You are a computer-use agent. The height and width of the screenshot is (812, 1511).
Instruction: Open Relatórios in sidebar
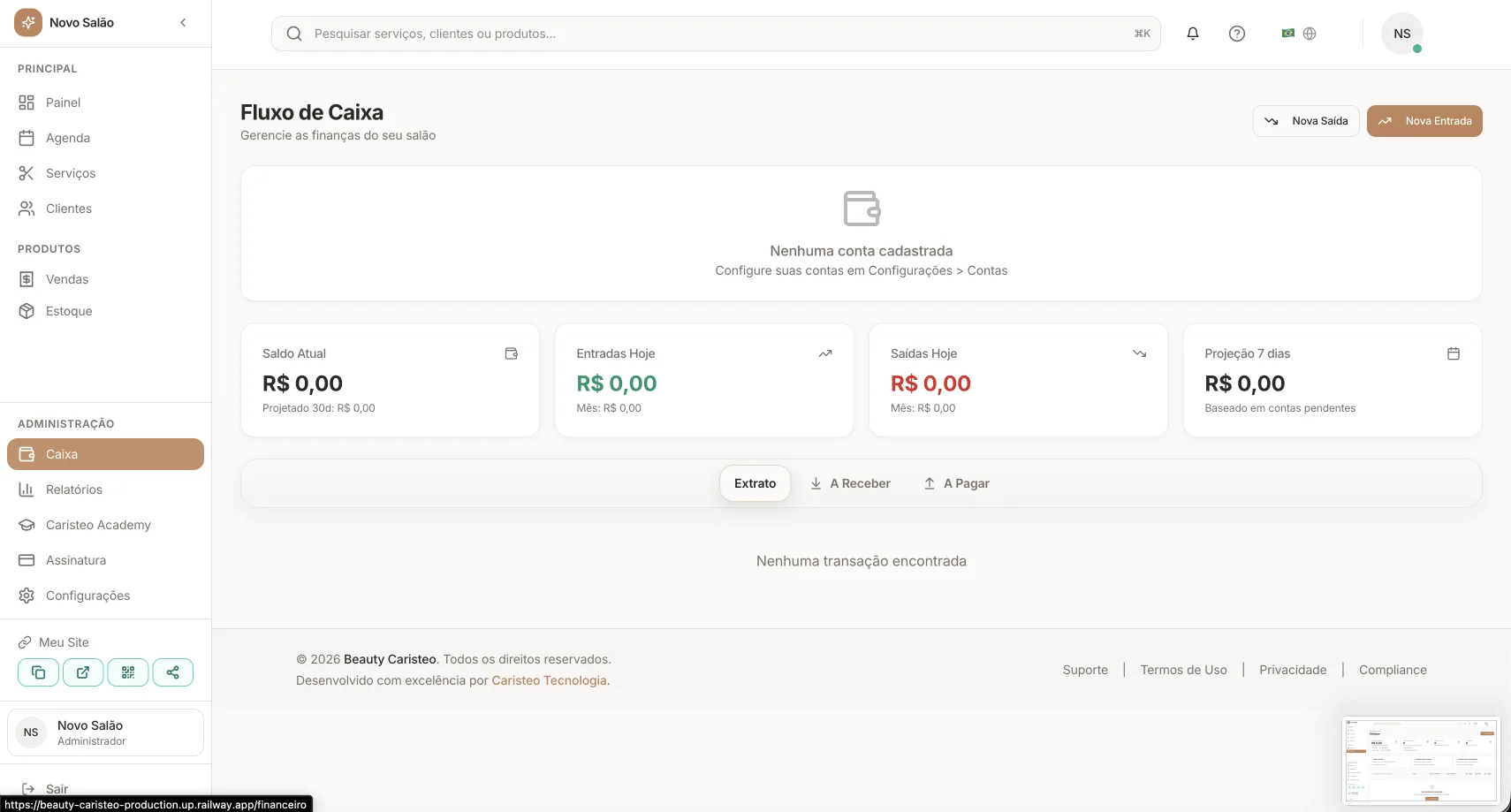click(105, 489)
